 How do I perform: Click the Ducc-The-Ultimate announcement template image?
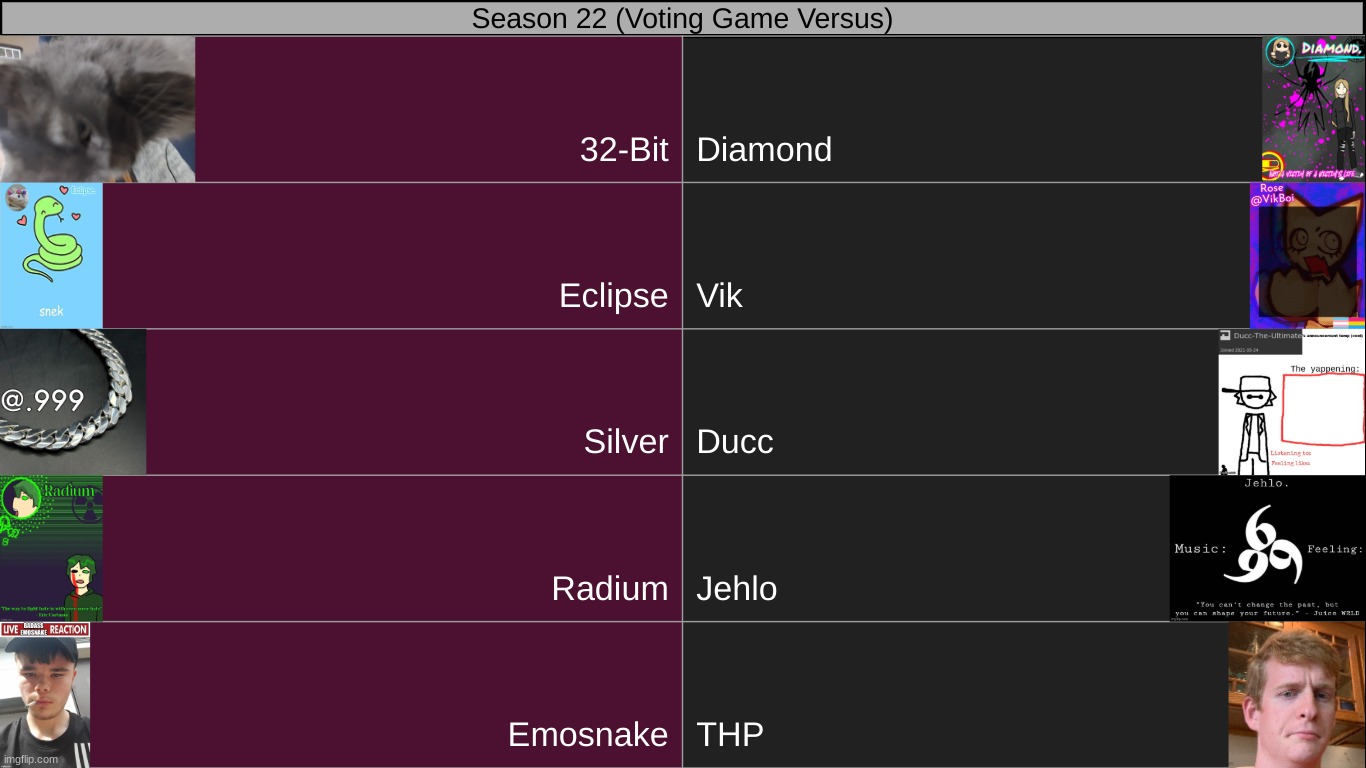tap(1291, 401)
